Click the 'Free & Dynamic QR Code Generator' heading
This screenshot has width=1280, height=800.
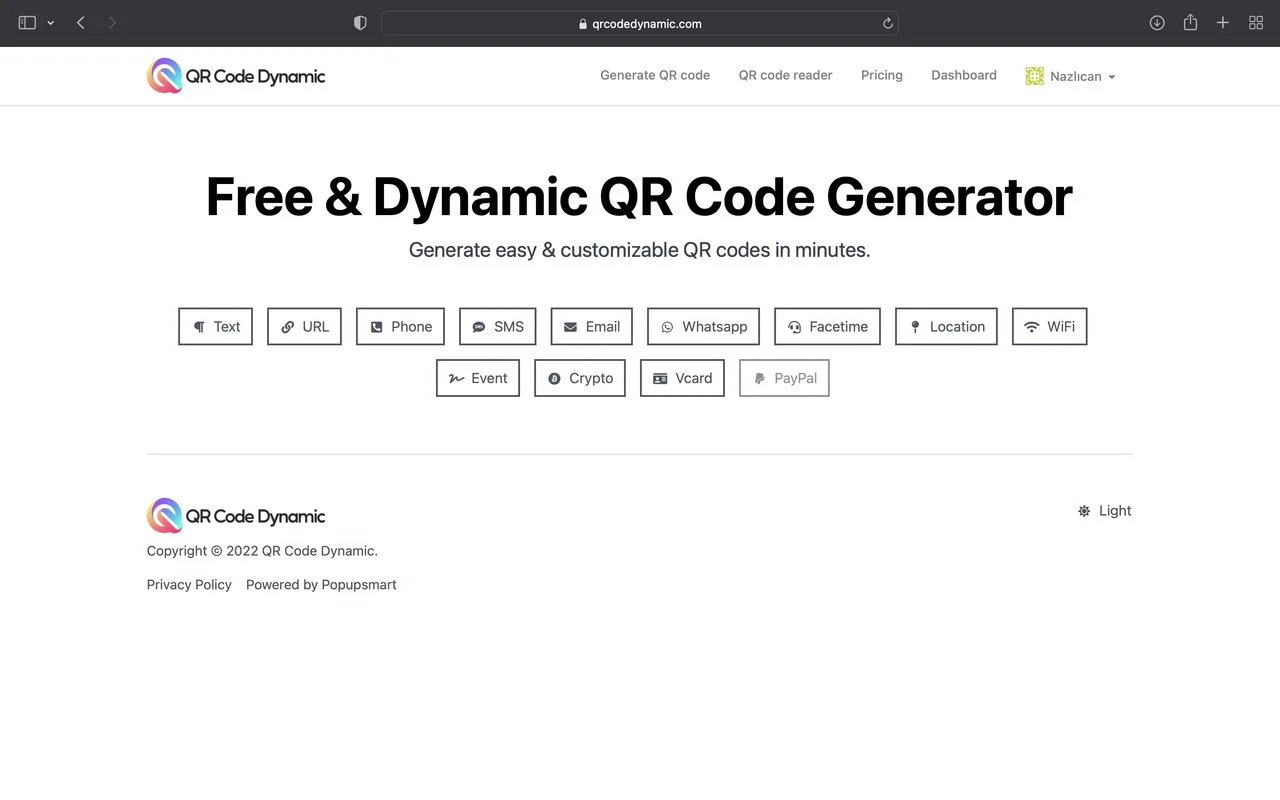(639, 196)
